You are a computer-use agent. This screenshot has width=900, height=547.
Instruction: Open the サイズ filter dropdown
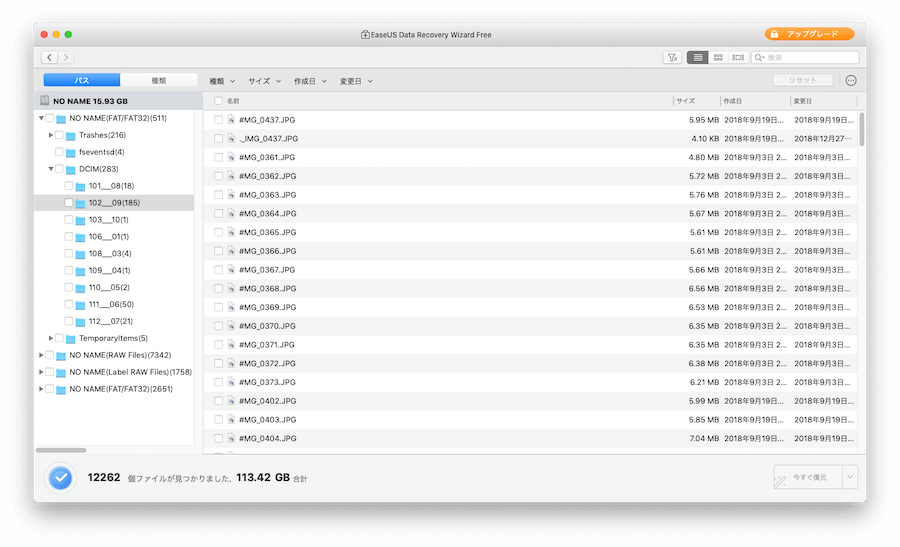(x=264, y=81)
